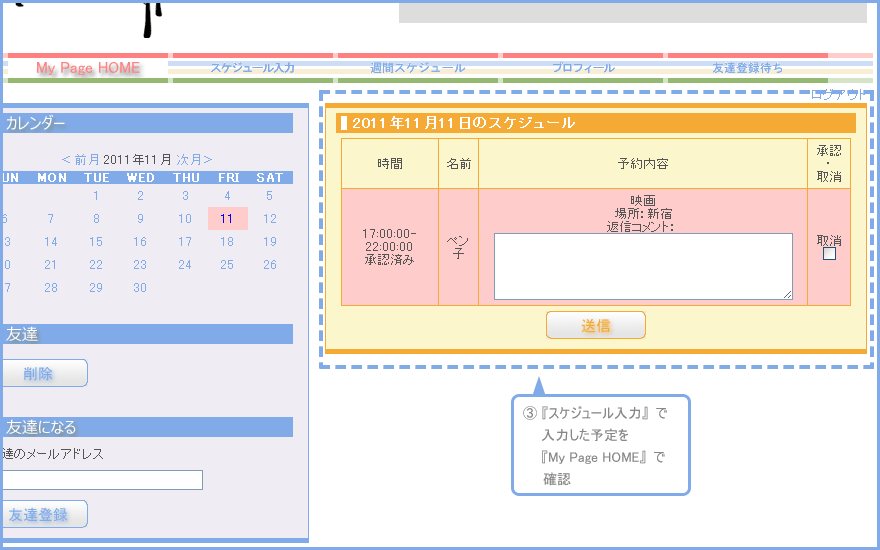The height and width of the screenshot is (550, 880).
Task: Choose date 30 in the calendar
Action: coord(140,288)
